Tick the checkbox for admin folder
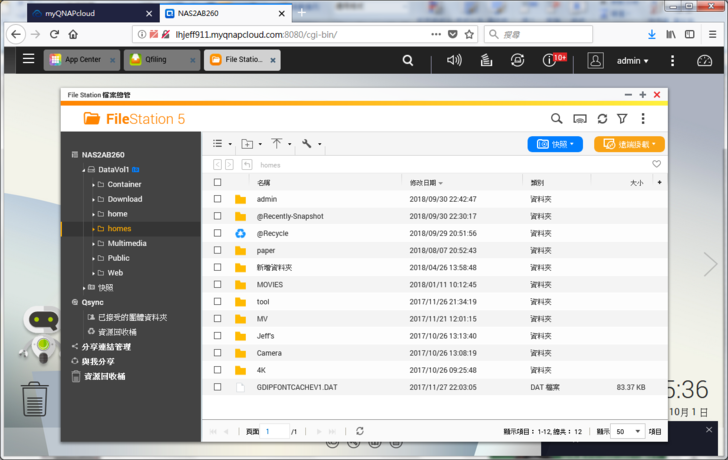728x460 pixels. tap(217, 199)
